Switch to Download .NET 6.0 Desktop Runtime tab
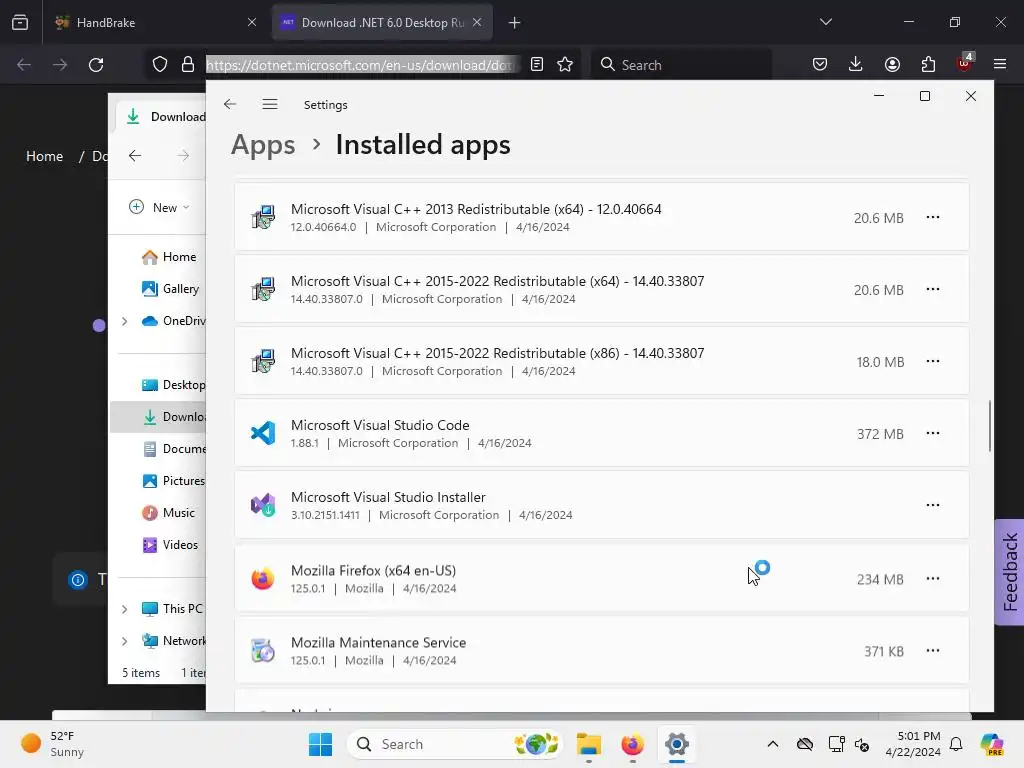Image resolution: width=1024 pixels, height=768 pixels. pyautogui.click(x=382, y=22)
